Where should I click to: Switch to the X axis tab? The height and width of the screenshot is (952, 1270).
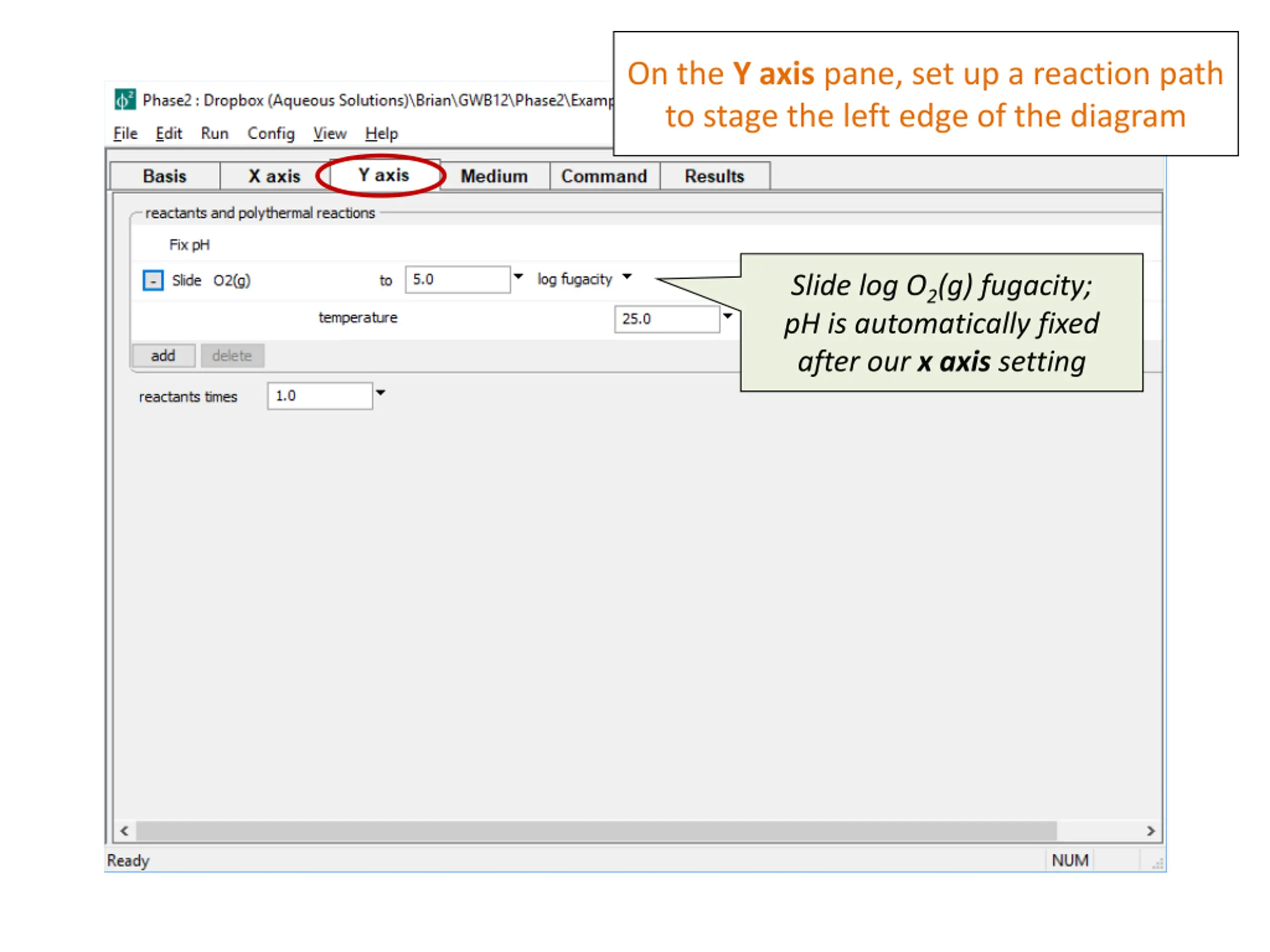point(274,176)
